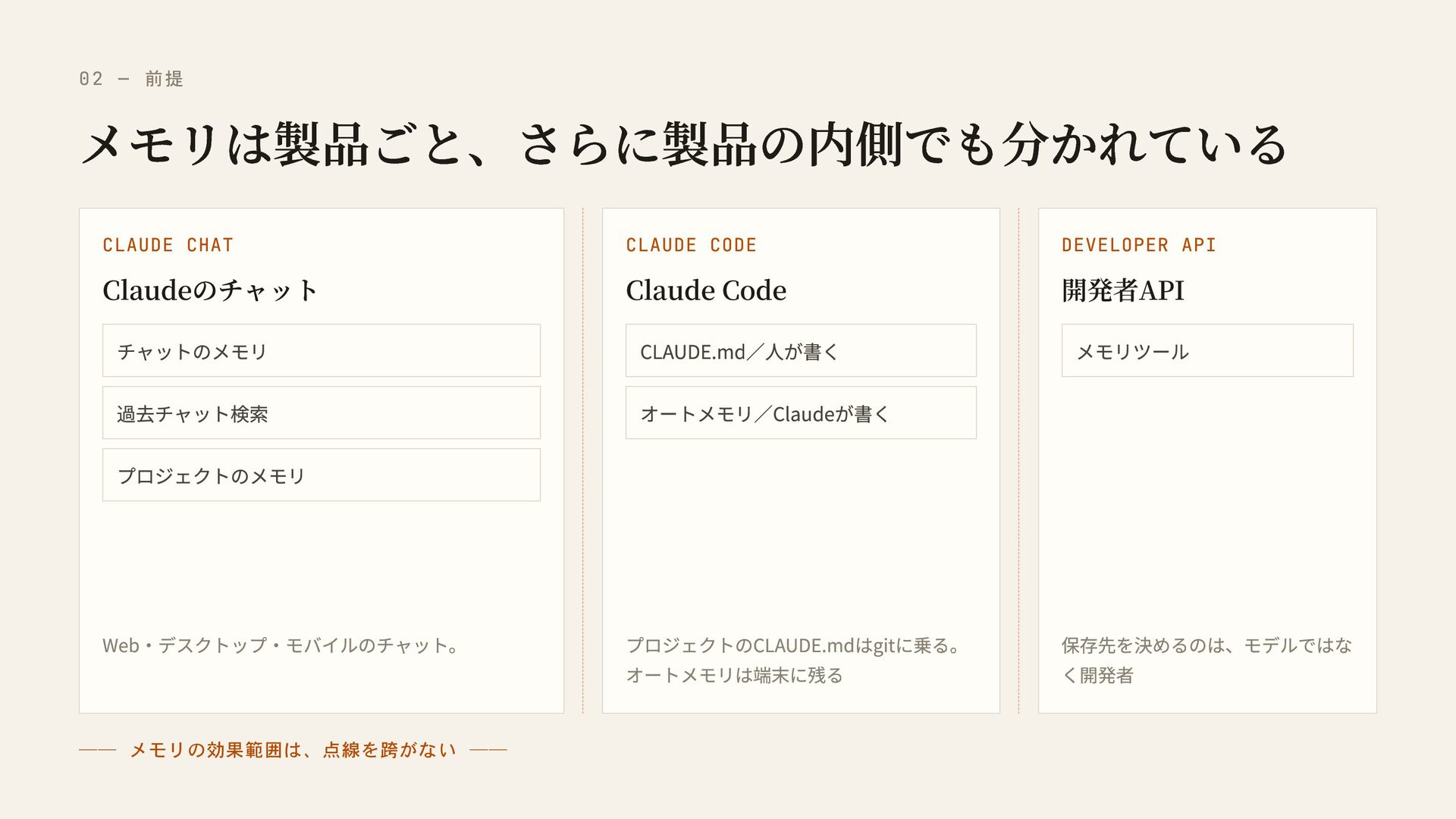This screenshot has width=1456, height=819.
Task: Click the Claudeのチャット heading
Action: click(x=210, y=290)
